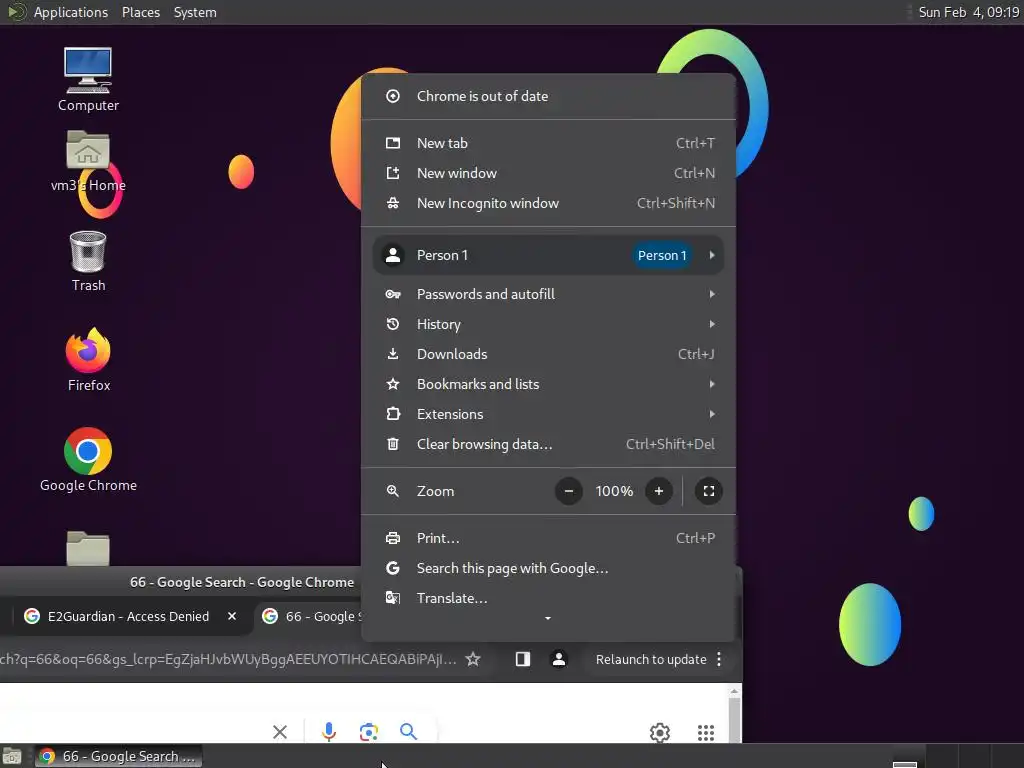Select Print from the Chrome menu

tap(548, 538)
